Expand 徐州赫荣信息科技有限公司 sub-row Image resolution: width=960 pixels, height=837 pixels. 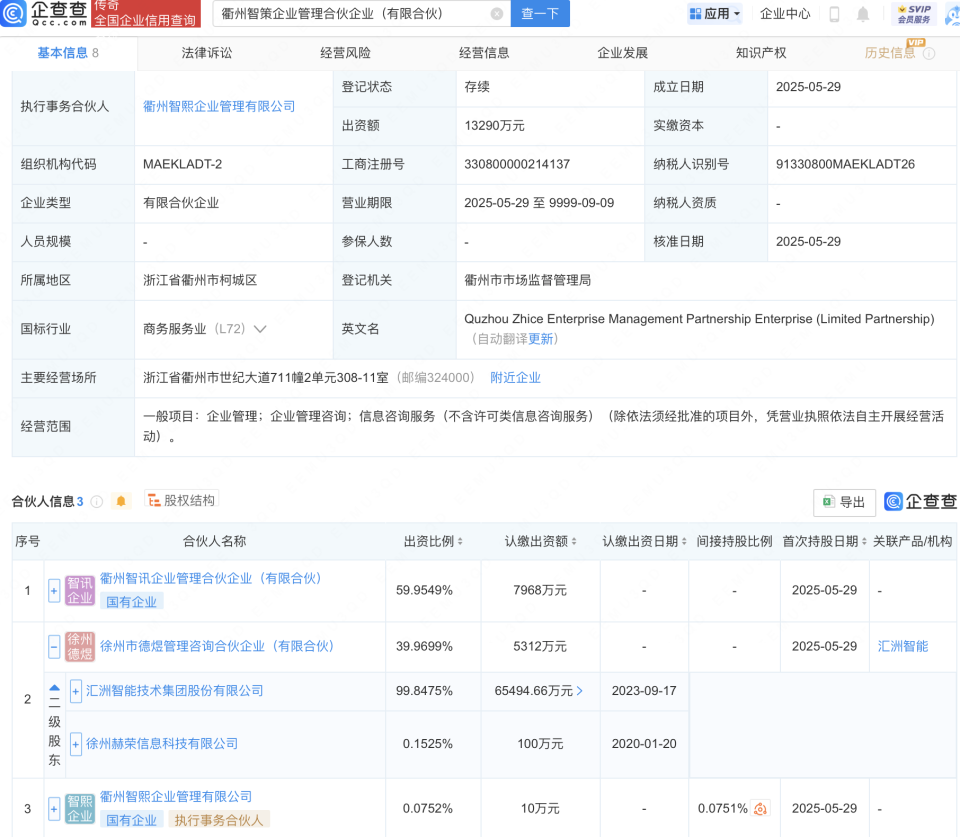[x=75, y=744]
